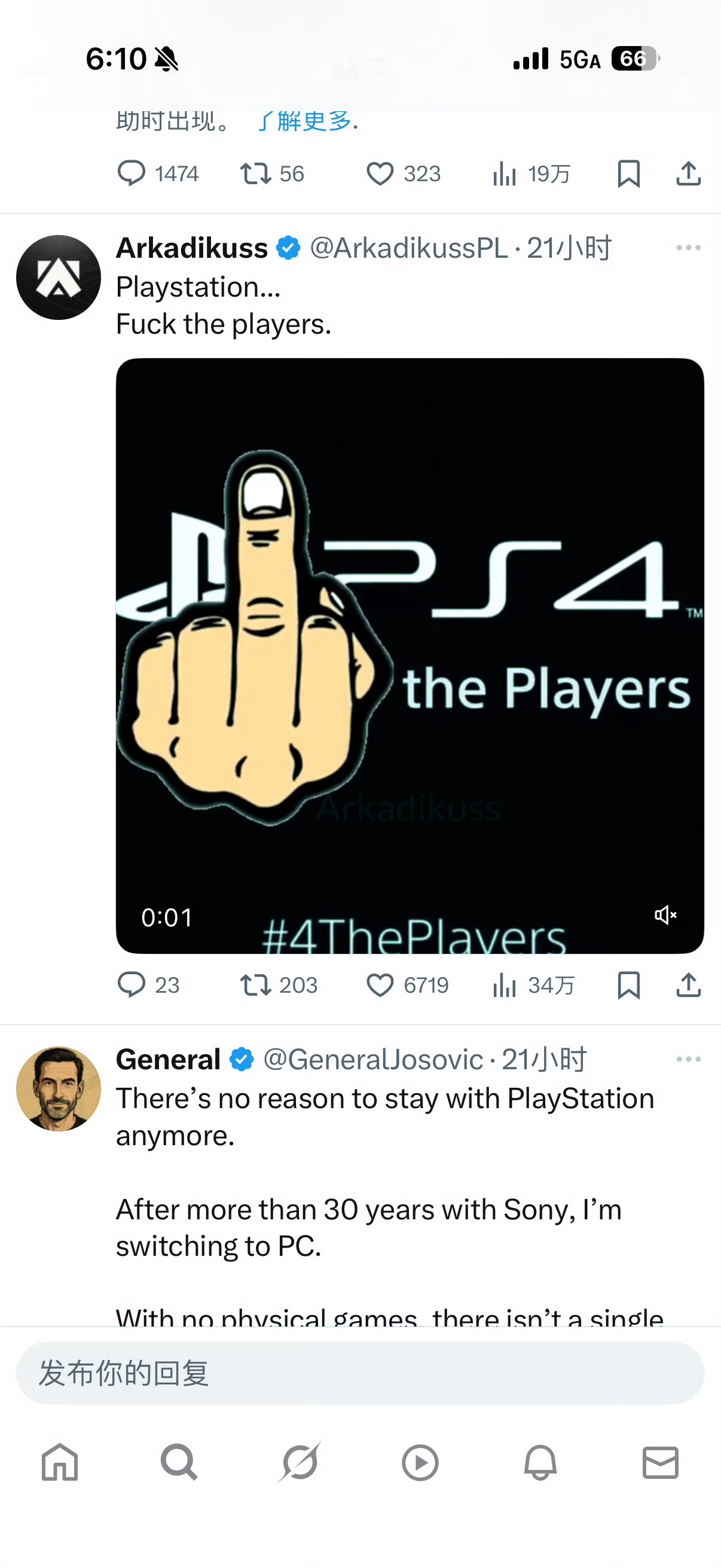Play the PS4 middle finger video
Viewport: 721px width, 1568px height.
point(410,655)
